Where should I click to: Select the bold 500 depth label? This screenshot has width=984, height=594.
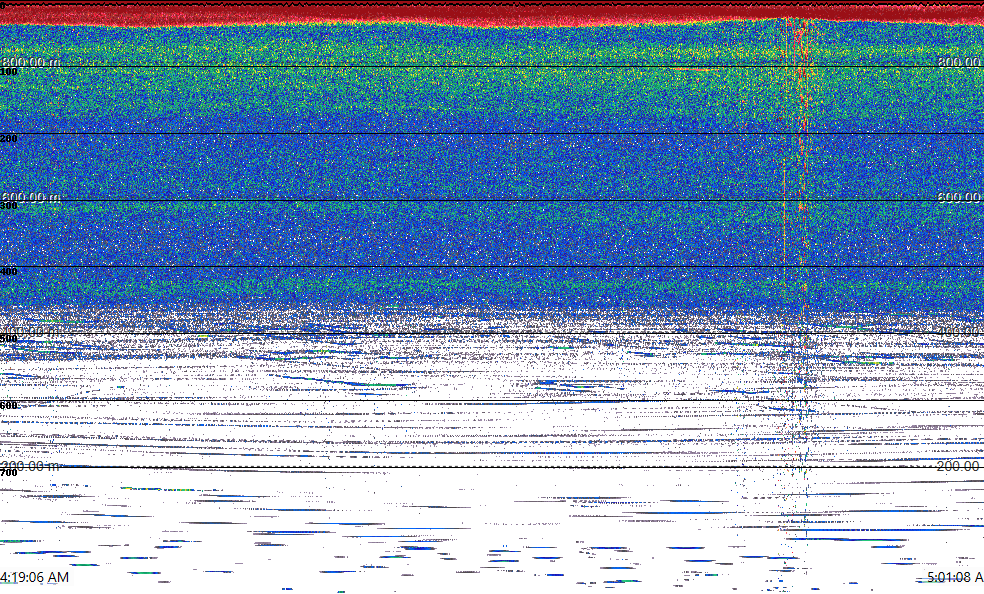(9, 339)
